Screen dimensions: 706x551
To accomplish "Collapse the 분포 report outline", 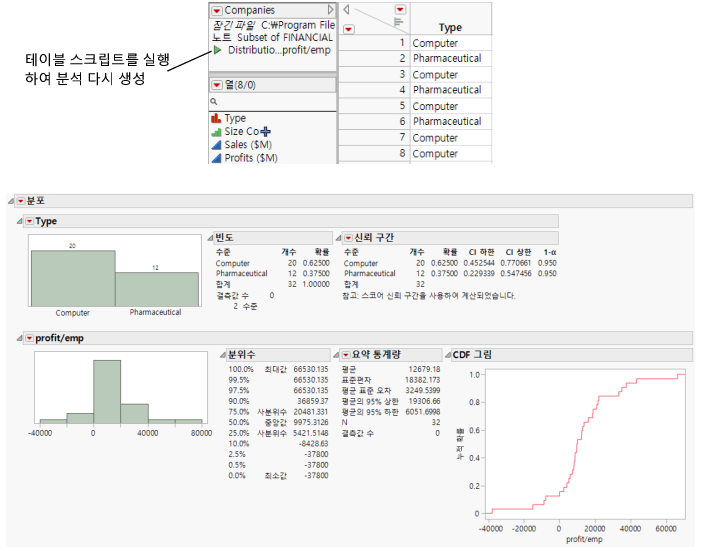I will pyautogui.click(x=11, y=201).
